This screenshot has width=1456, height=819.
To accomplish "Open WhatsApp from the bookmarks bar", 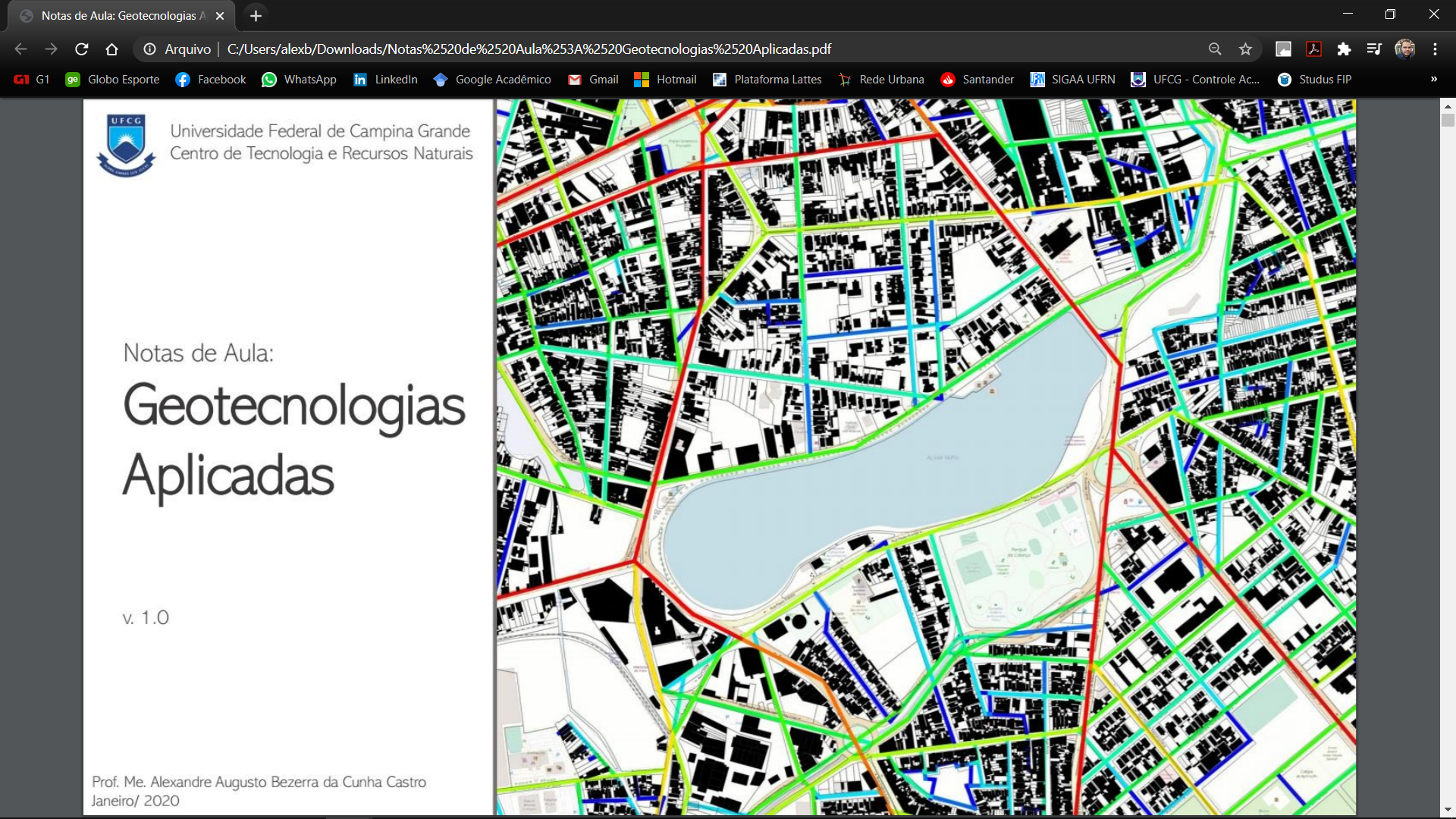I will point(299,79).
